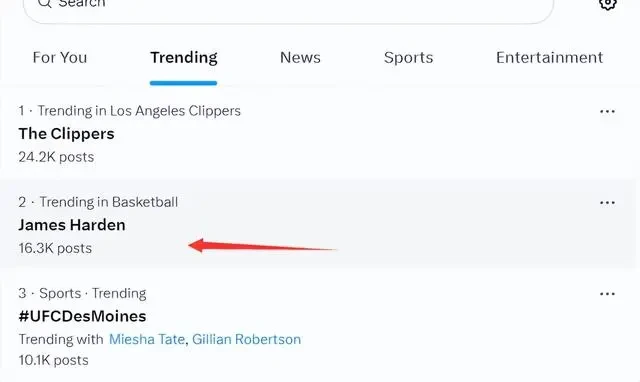
Task: Open The Clippers trending topic
Action: [x=67, y=134]
